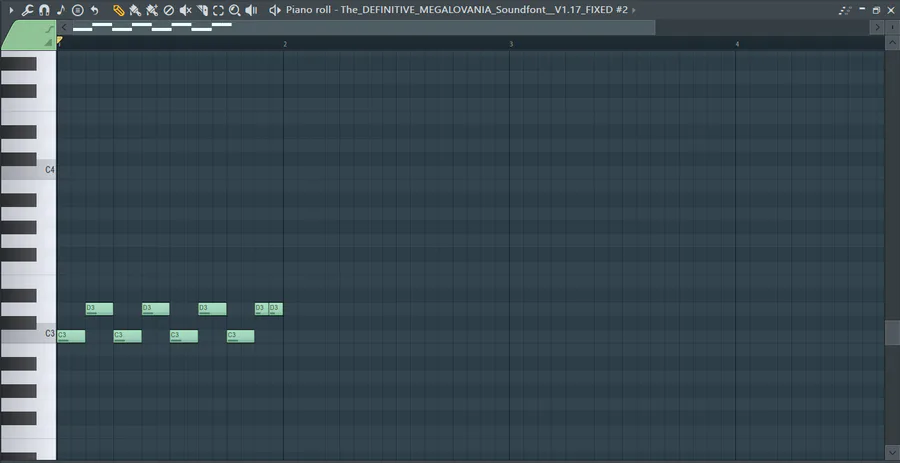This screenshot has height=463, width=900.
Task: Open the piano roll main menu arrow
Action: tap(11, 10)
